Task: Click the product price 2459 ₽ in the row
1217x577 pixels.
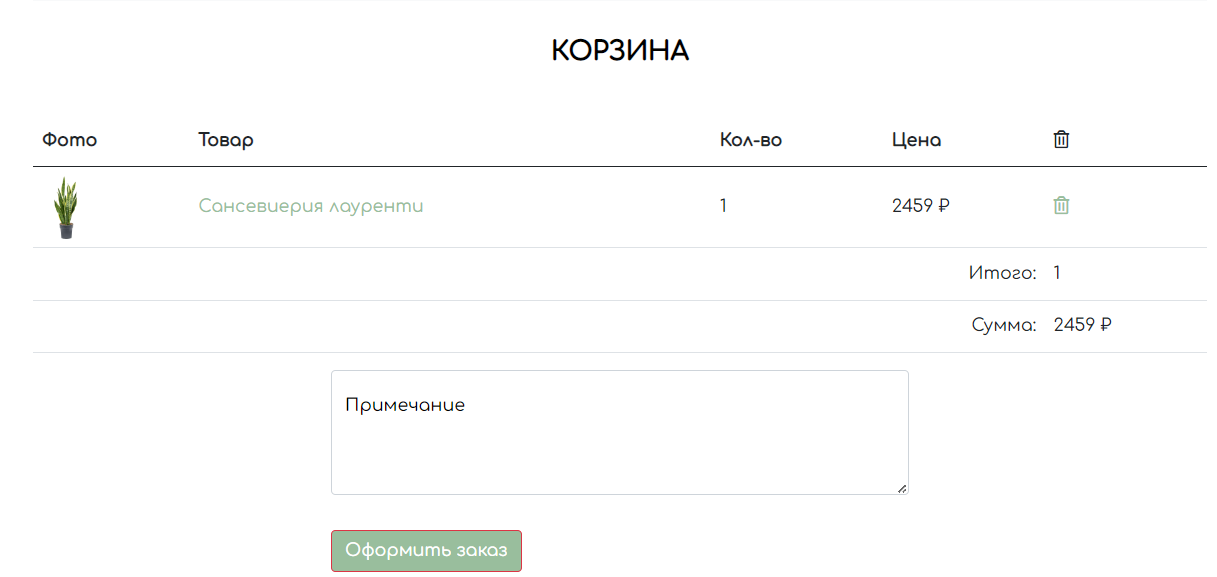Action: point(921,206)
